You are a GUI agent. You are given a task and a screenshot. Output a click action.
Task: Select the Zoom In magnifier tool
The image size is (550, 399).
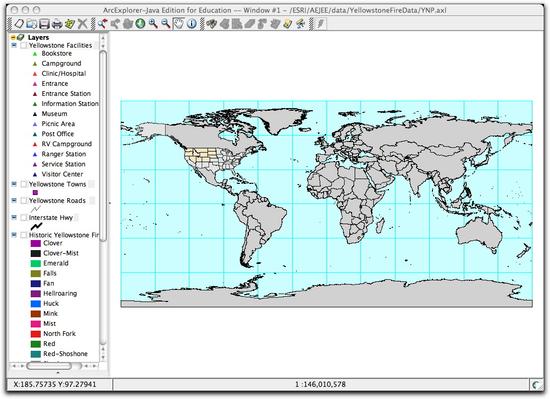(x=153, y=24)
